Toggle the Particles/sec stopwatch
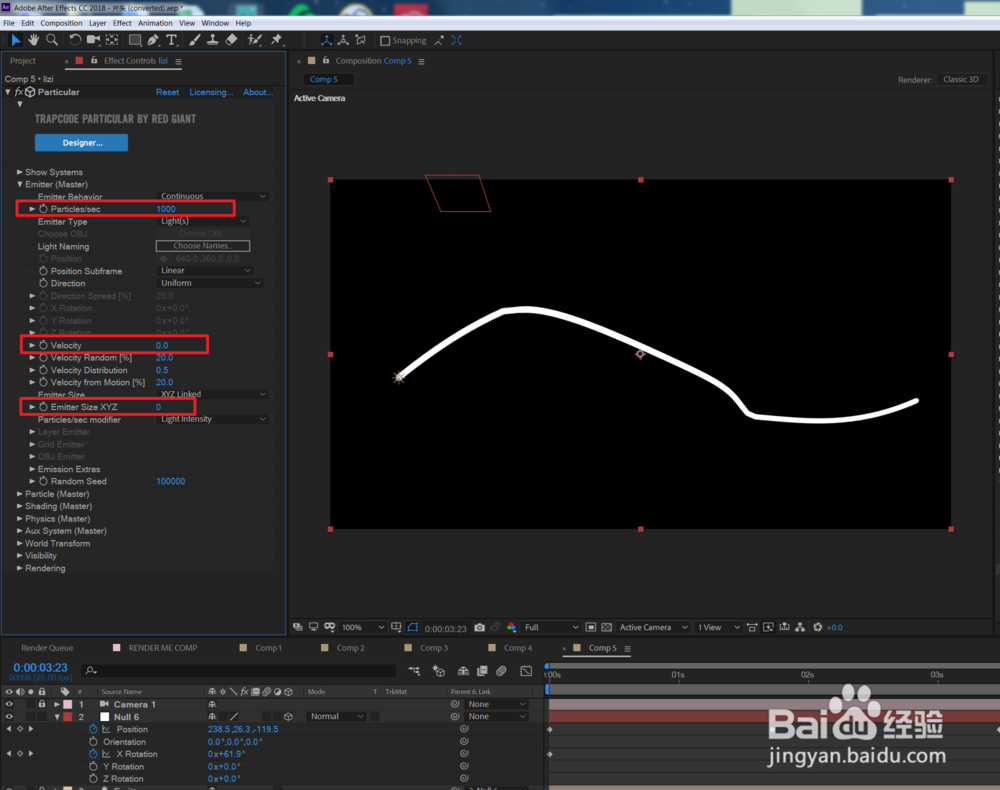 click(x=43, y=209)
